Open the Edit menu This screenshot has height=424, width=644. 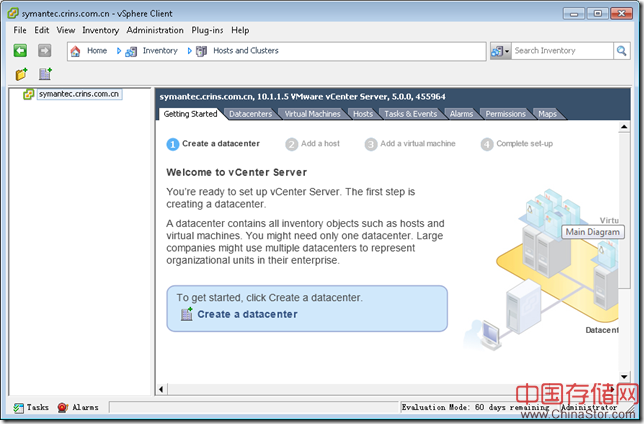tap(41, 30)
